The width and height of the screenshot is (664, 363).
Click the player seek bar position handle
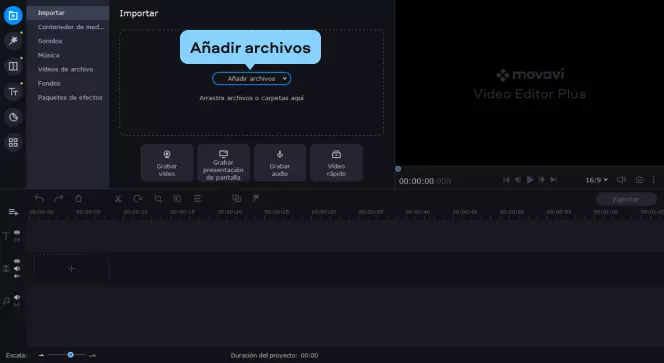[398, 169]
